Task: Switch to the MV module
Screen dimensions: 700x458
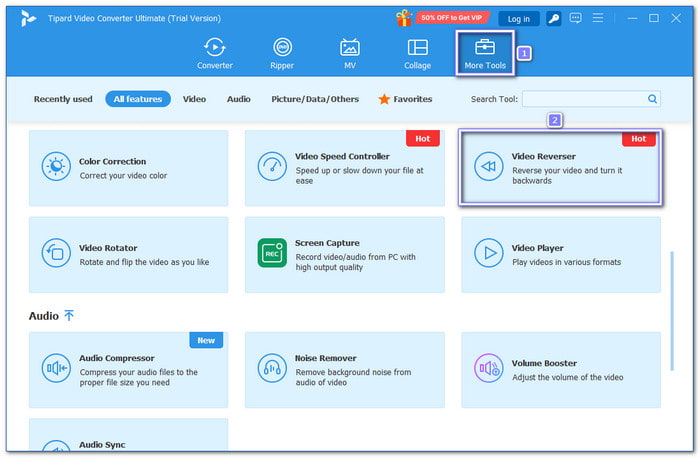Action: (350, 54)
